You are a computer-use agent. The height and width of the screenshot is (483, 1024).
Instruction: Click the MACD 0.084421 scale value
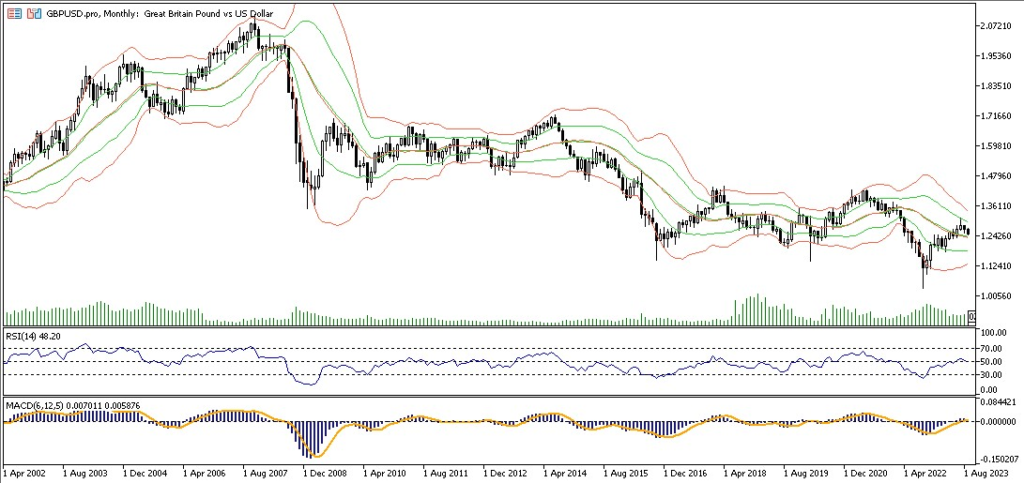996,403
